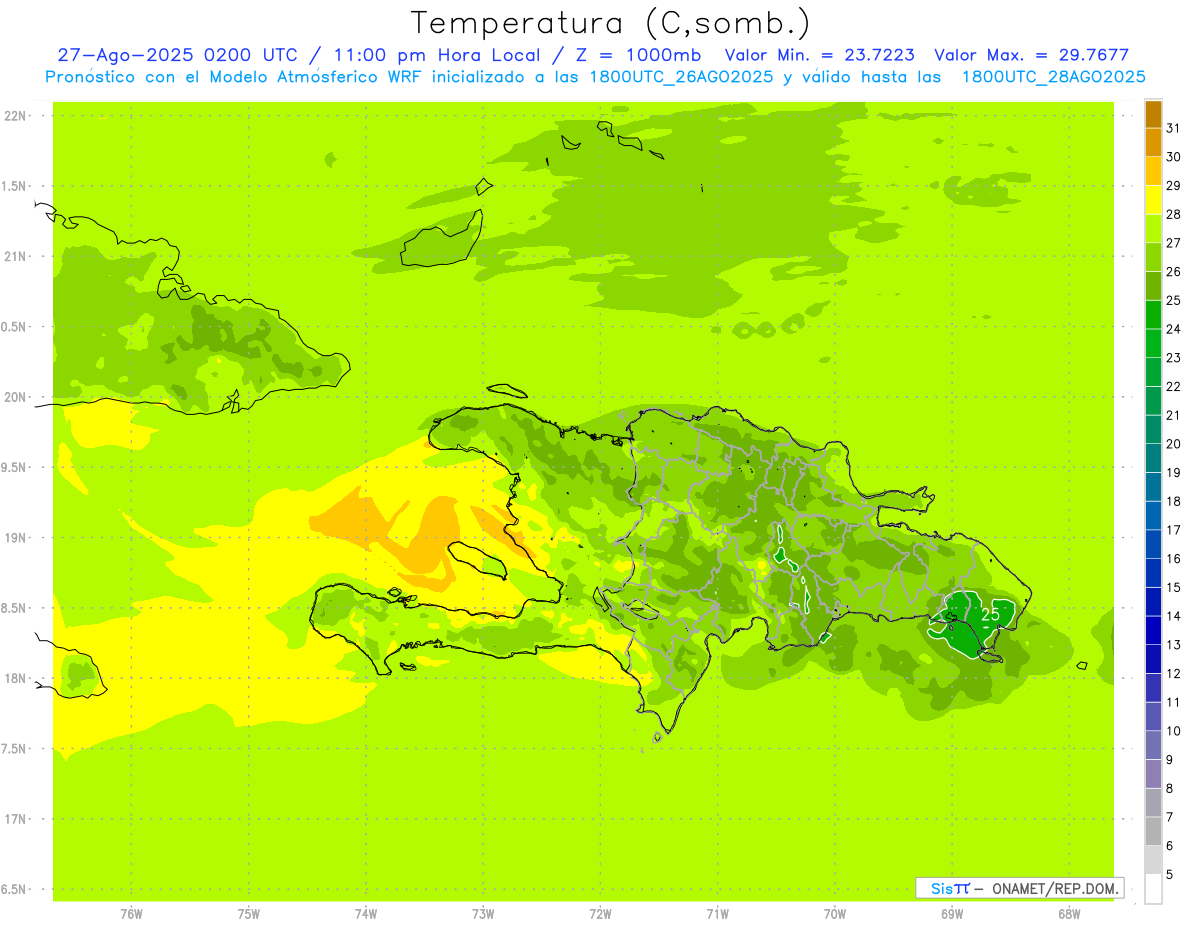Click the '68W' longitude label
Screen dimensions: 1200x927
click(1068, 914)
